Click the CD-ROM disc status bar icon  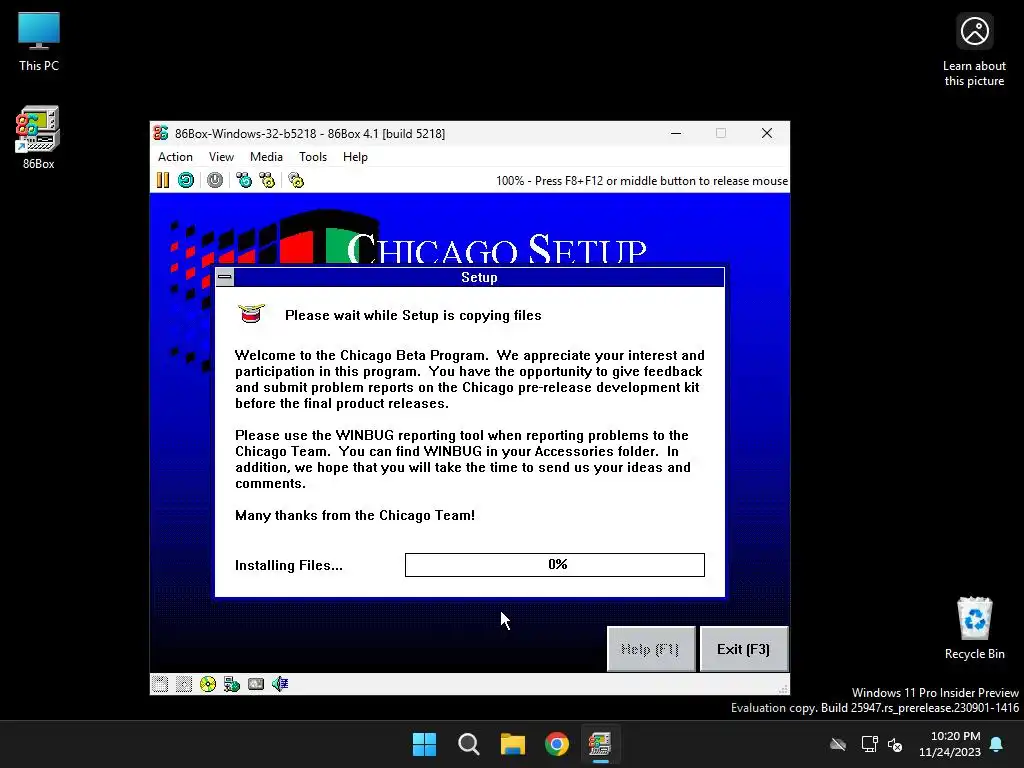tap(208, 684)
